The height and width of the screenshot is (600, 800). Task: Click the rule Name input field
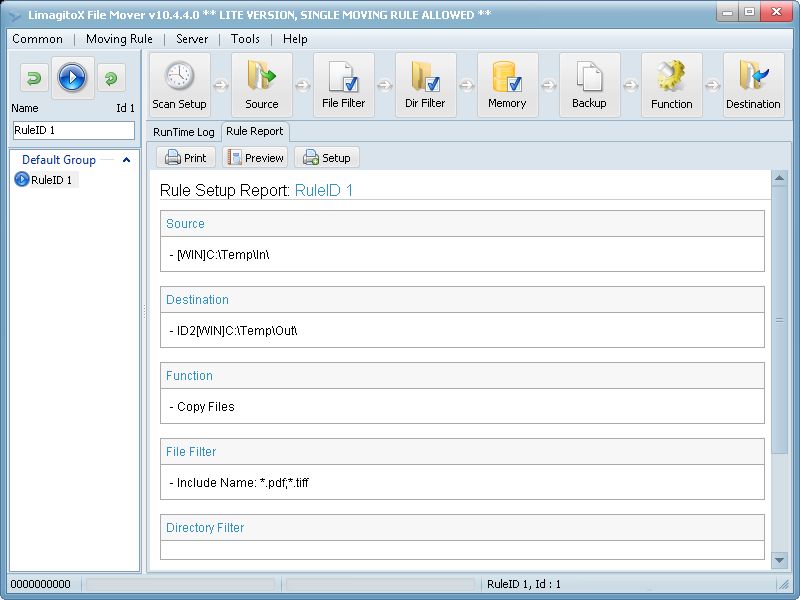pos(73,130)
